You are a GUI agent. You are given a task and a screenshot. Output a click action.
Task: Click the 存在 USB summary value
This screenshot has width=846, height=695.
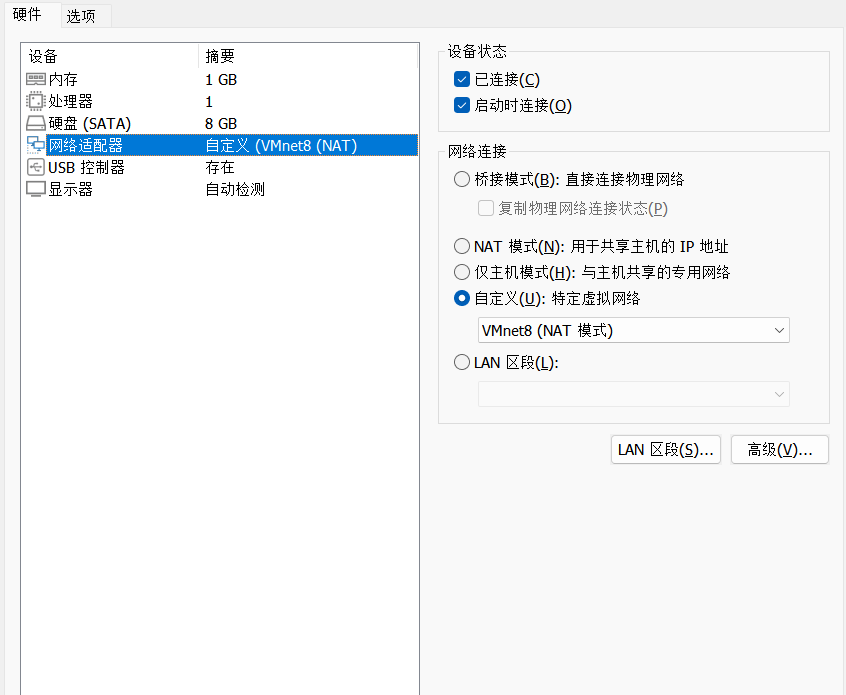[x=220, y=167]
